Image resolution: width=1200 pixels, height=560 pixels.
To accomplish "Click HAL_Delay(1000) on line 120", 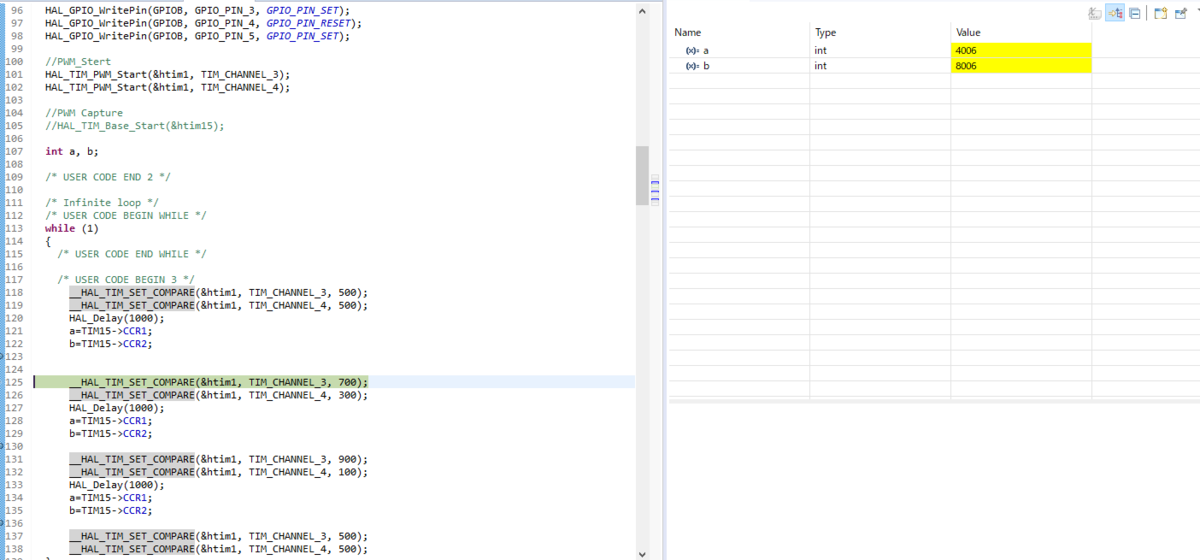I will (x=117, y=318).
